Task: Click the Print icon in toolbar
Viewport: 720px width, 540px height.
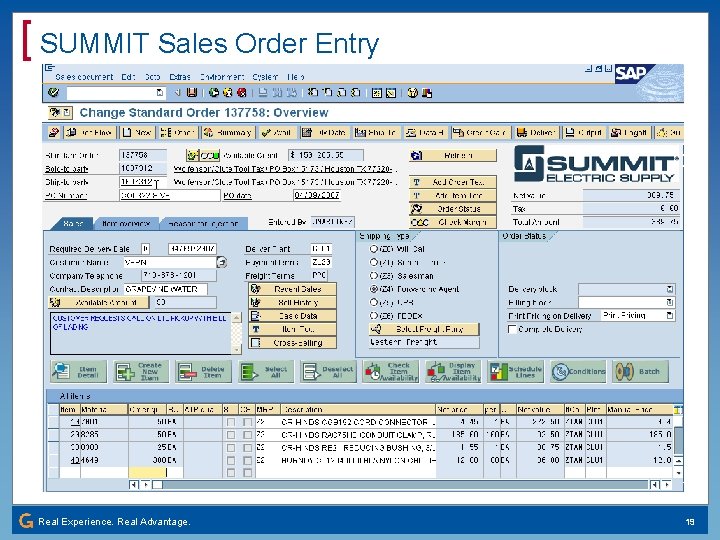Action: click(263, 93)
